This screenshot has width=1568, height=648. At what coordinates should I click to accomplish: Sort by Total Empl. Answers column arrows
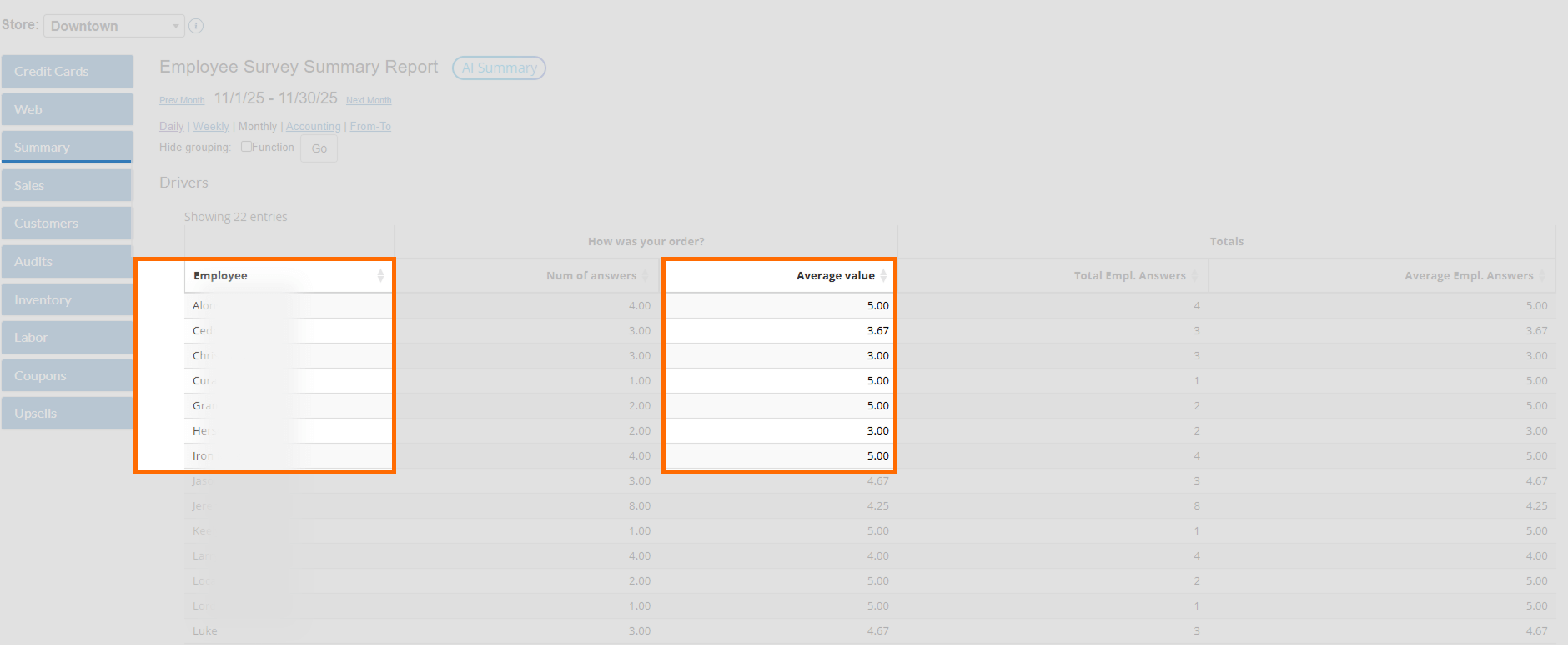(1194, 276)
